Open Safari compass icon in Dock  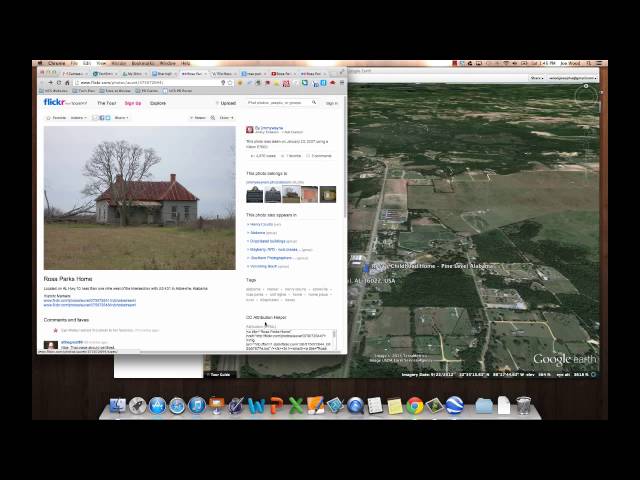click(177, 406)
